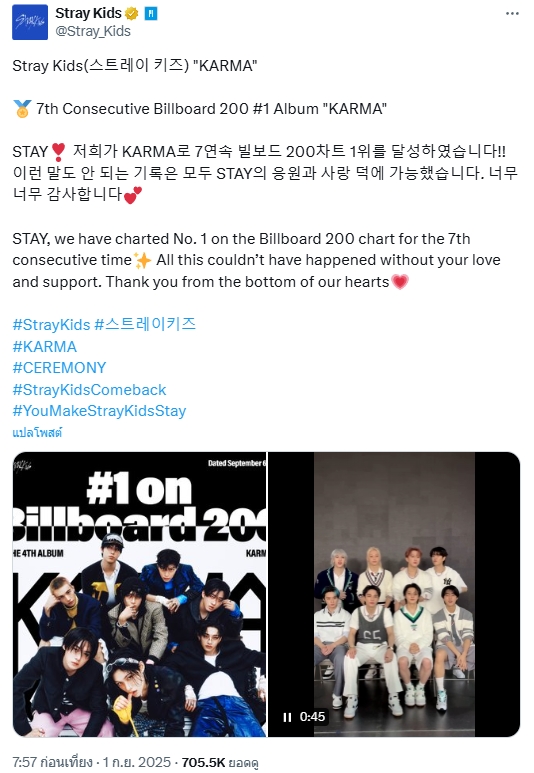The height and width of the screenshot is (773, 534).
Task: Open the #StrayKids hashtag
Action: coord(51,325)
